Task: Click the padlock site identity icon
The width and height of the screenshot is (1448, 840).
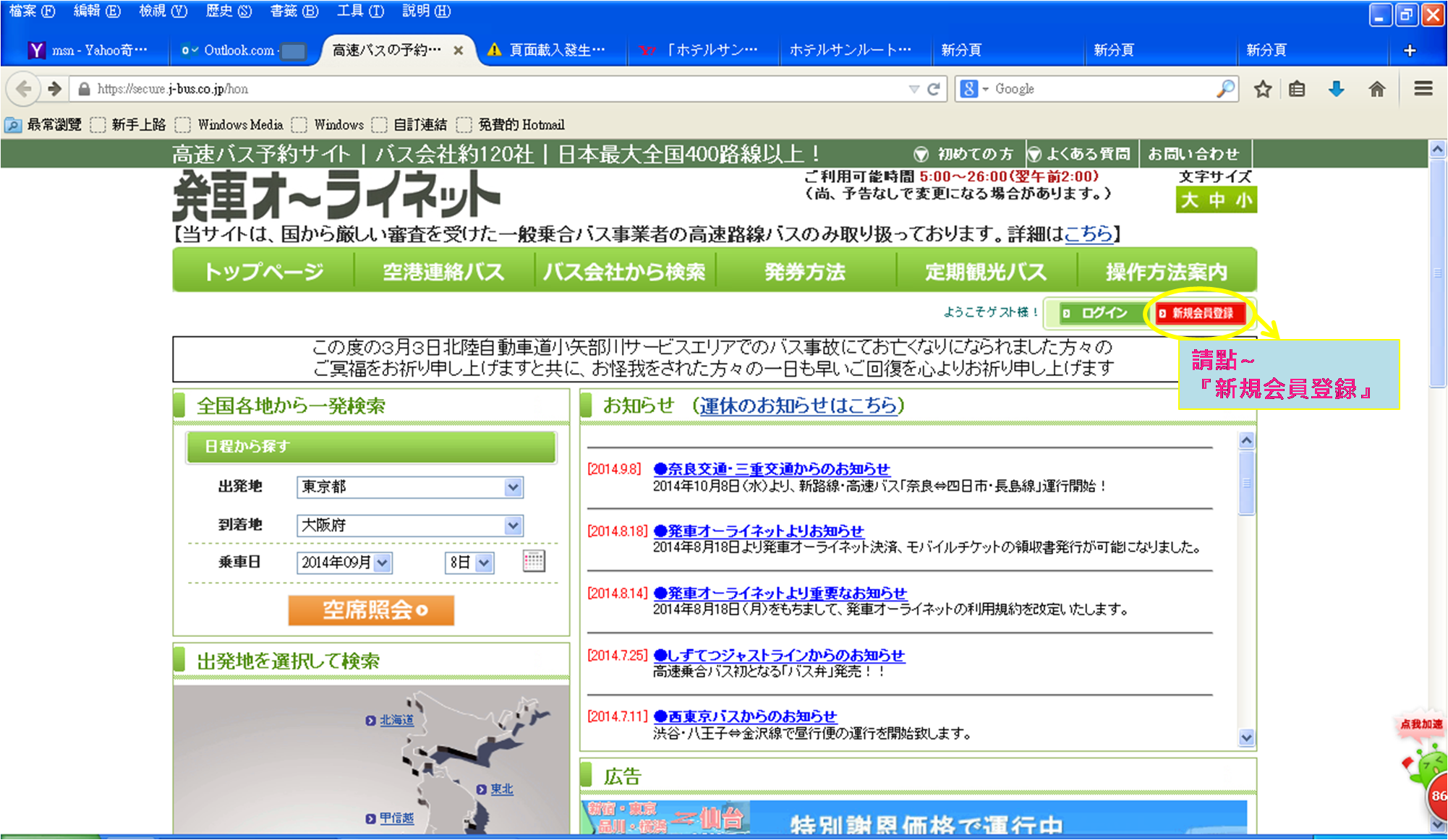Action: pyautogui.click(x=85, y=89)
